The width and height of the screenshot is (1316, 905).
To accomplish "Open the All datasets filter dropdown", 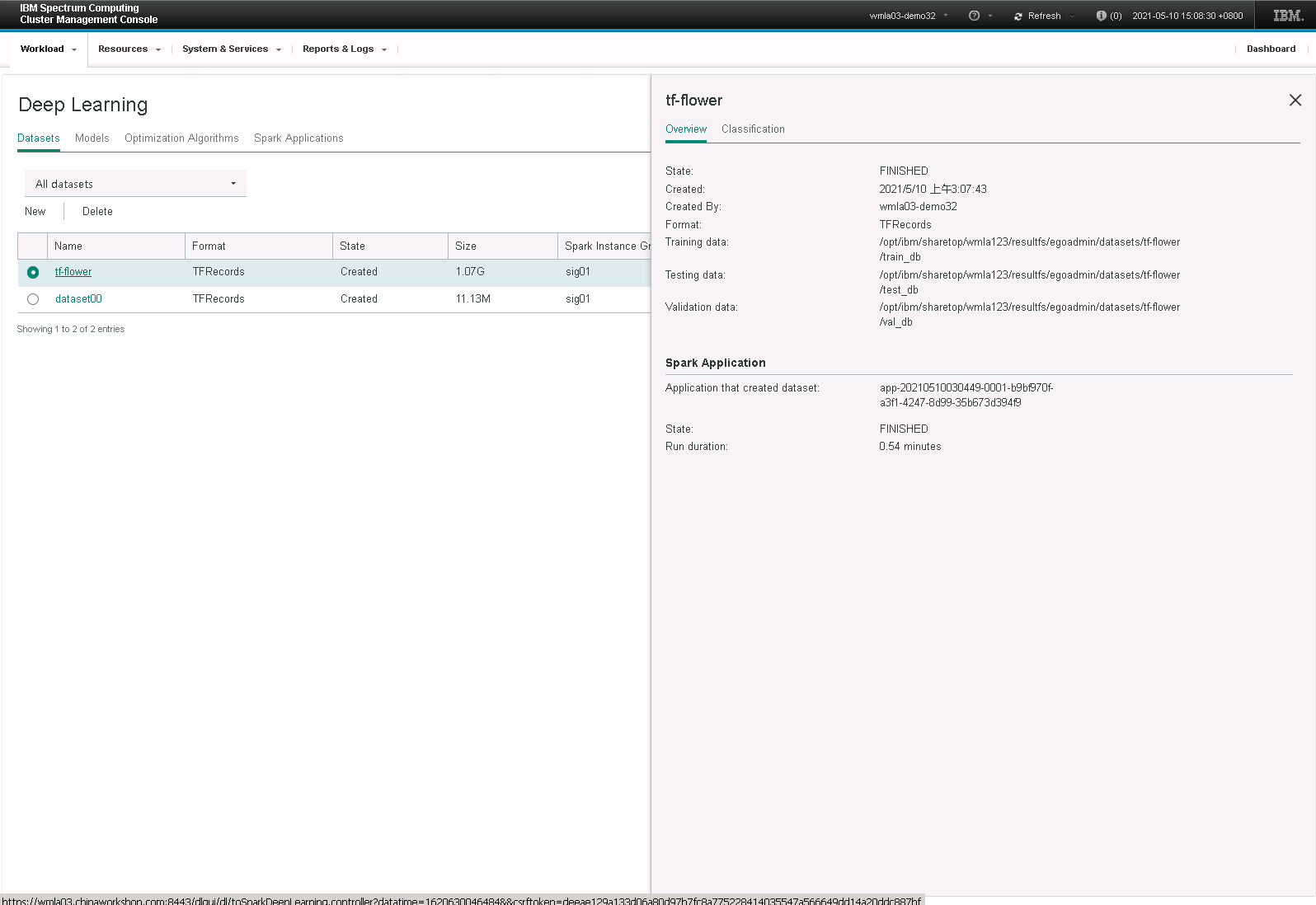I will point(135,184).
